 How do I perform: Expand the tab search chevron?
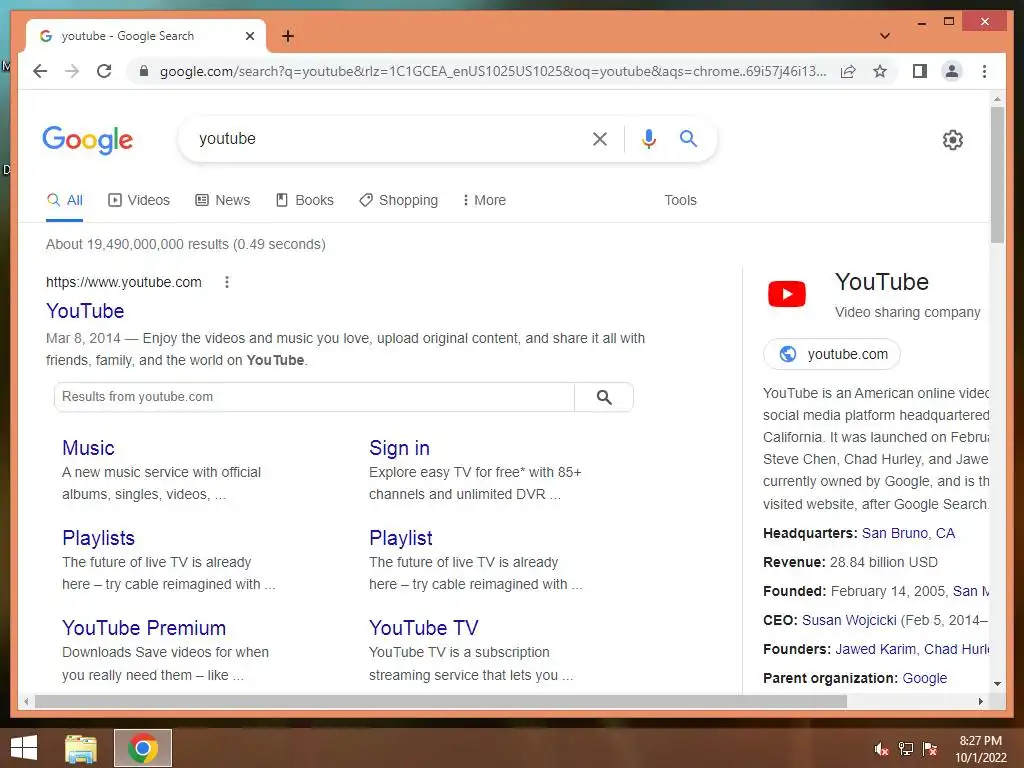pyautogui.click(x=885, y=36)
